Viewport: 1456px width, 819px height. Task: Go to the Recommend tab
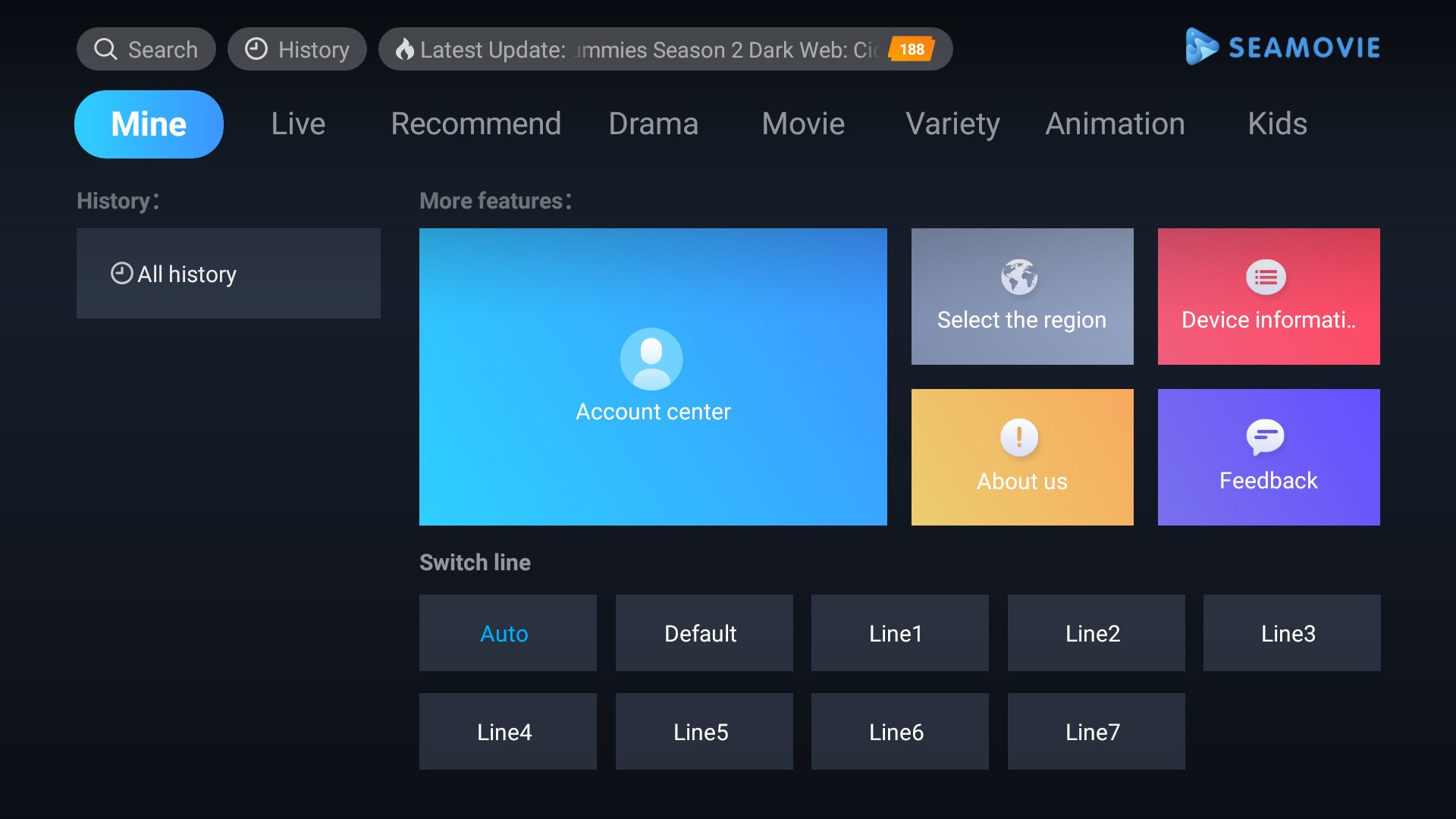coord(475,124)
